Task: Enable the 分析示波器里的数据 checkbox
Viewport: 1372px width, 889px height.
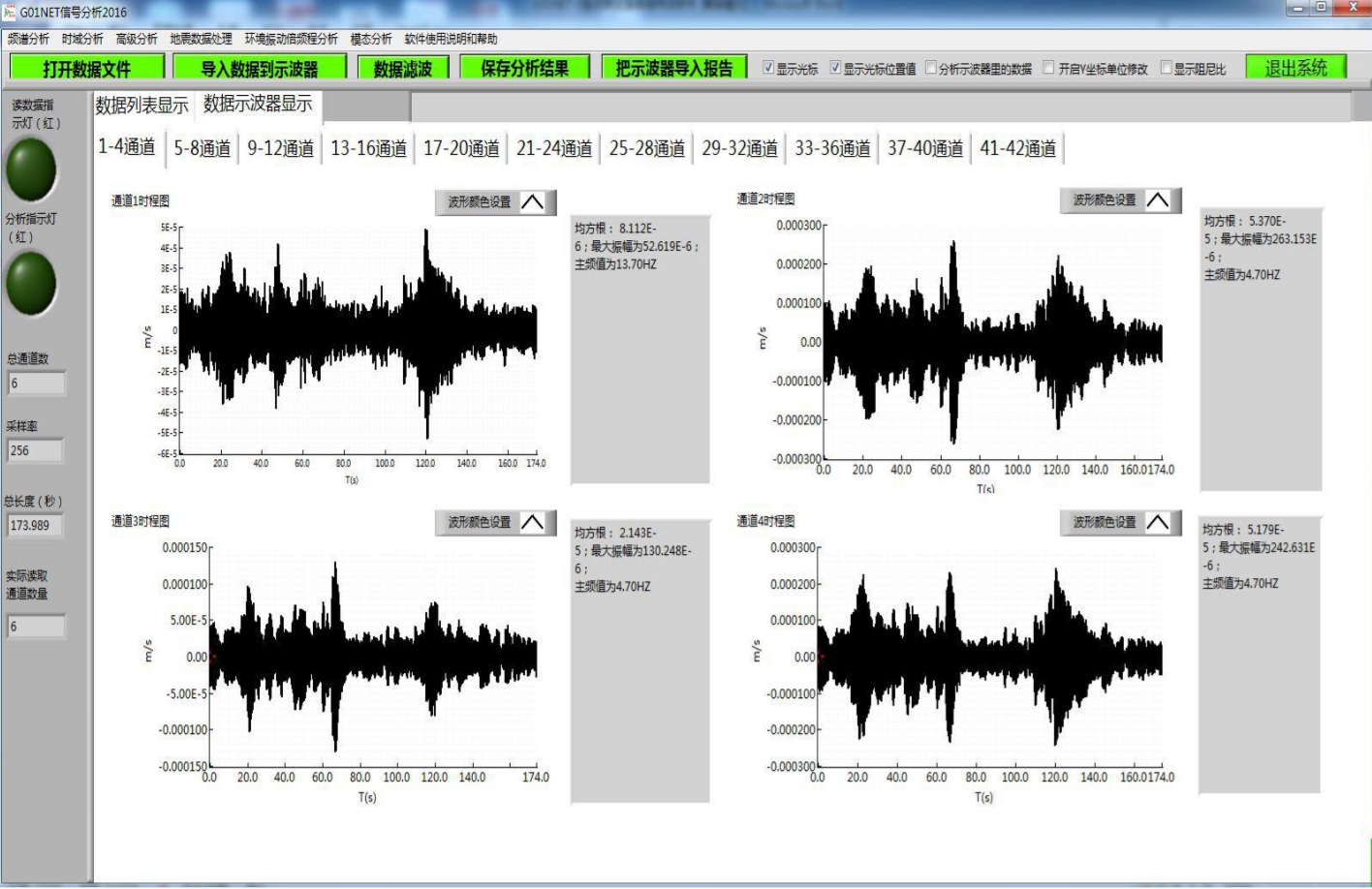Action: coord(931,68)
